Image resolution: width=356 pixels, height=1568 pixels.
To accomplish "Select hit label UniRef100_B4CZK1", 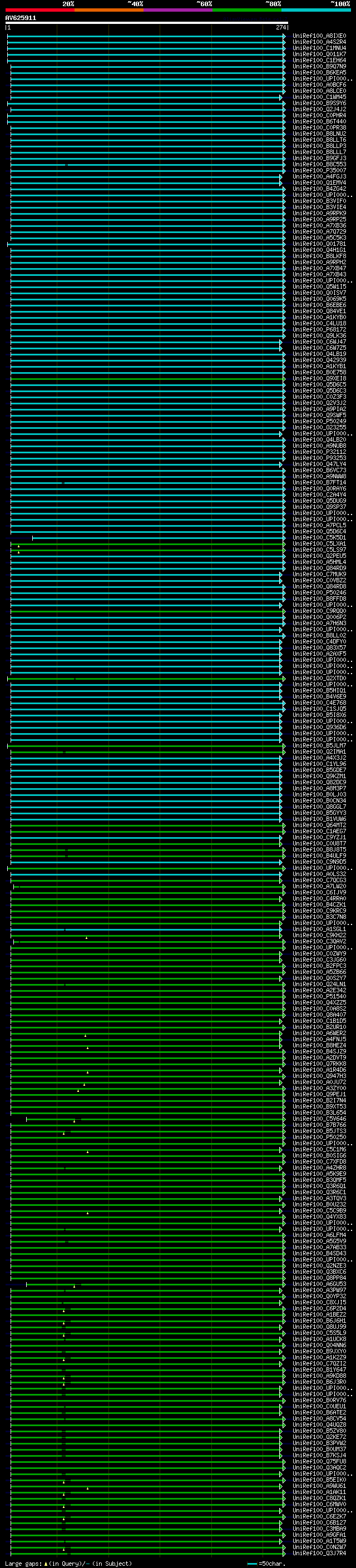I will point(319,904).
